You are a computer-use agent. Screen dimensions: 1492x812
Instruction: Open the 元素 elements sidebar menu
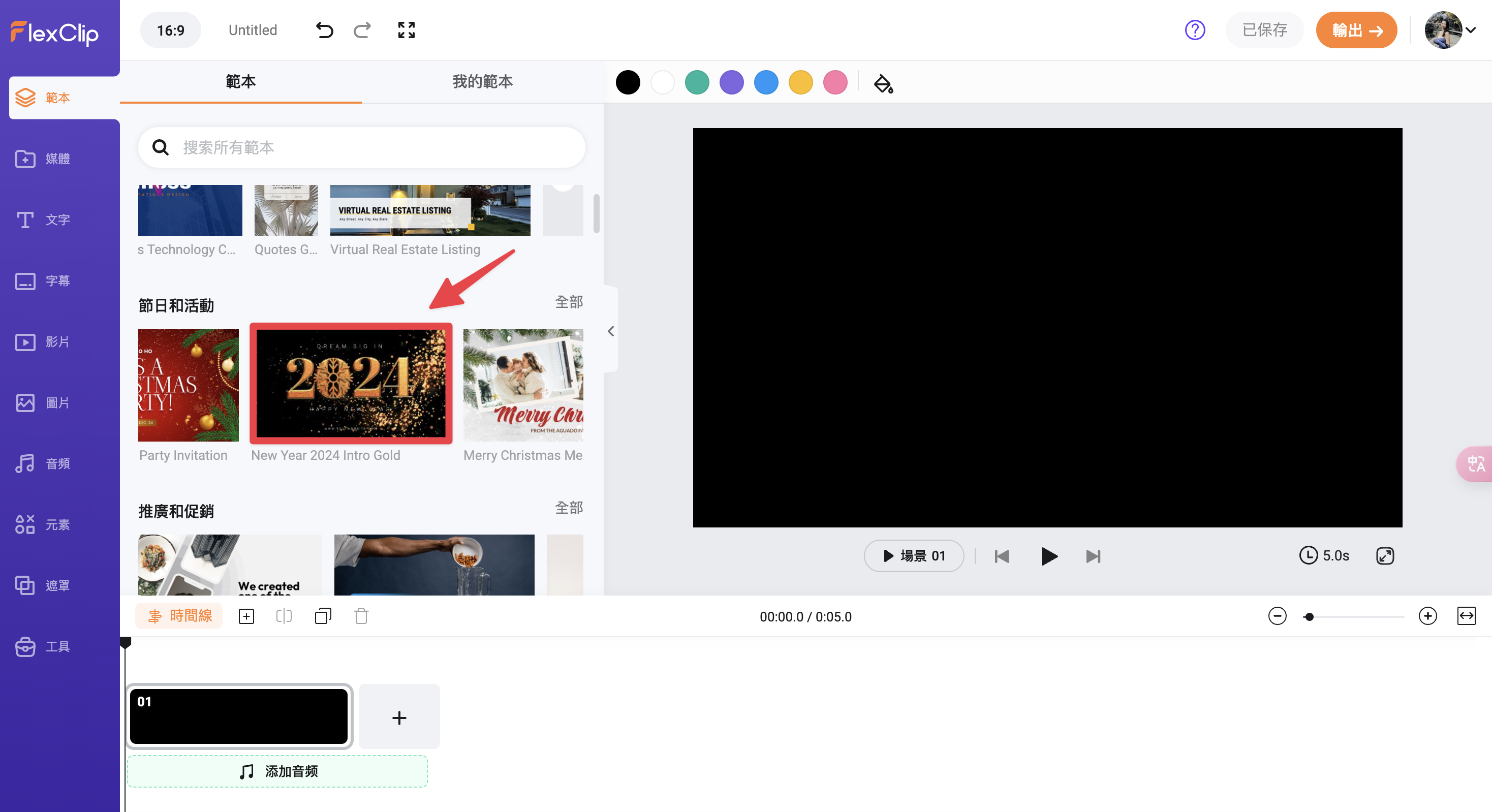point(43,525)
